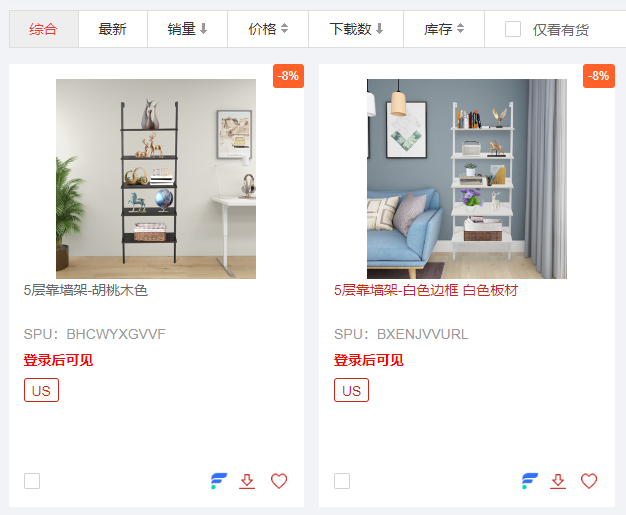Click download icon on white shelf card
Image resolution: width=626 pixels, height=515 pixels.
(558, 481)
